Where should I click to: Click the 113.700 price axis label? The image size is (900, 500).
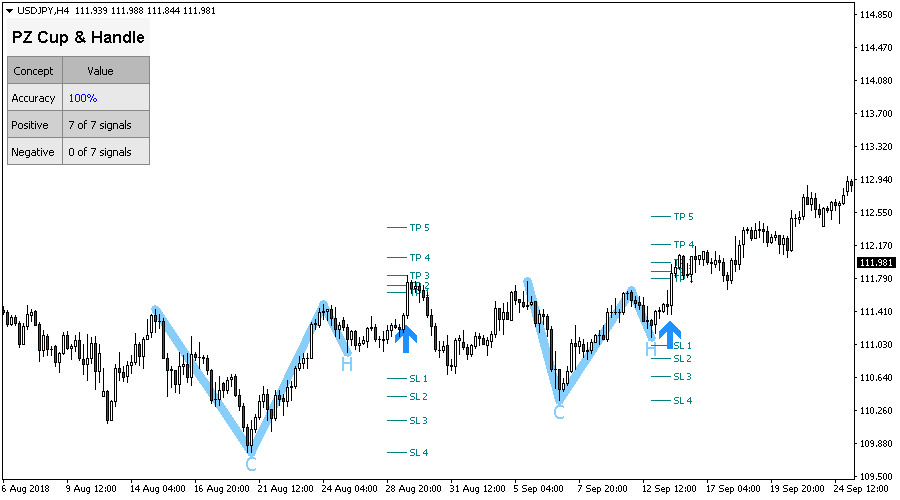tap(876, 114)
